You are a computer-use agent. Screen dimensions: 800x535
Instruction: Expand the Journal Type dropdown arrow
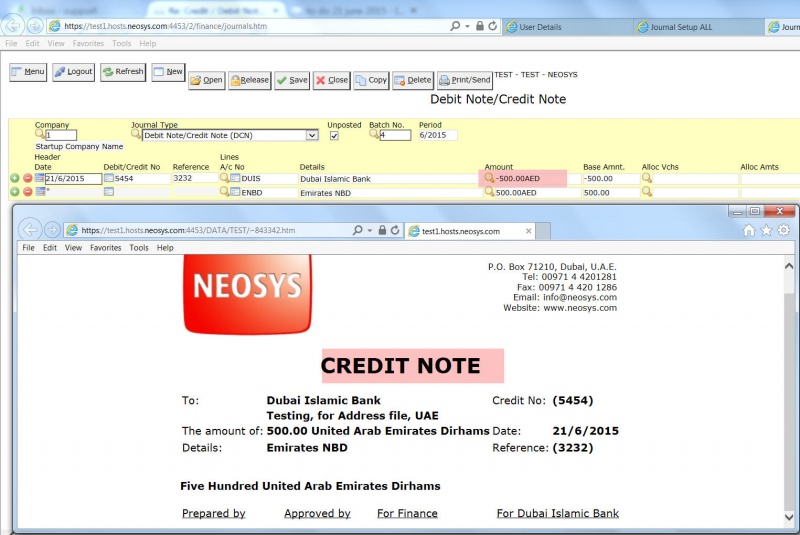click(312, 135)
